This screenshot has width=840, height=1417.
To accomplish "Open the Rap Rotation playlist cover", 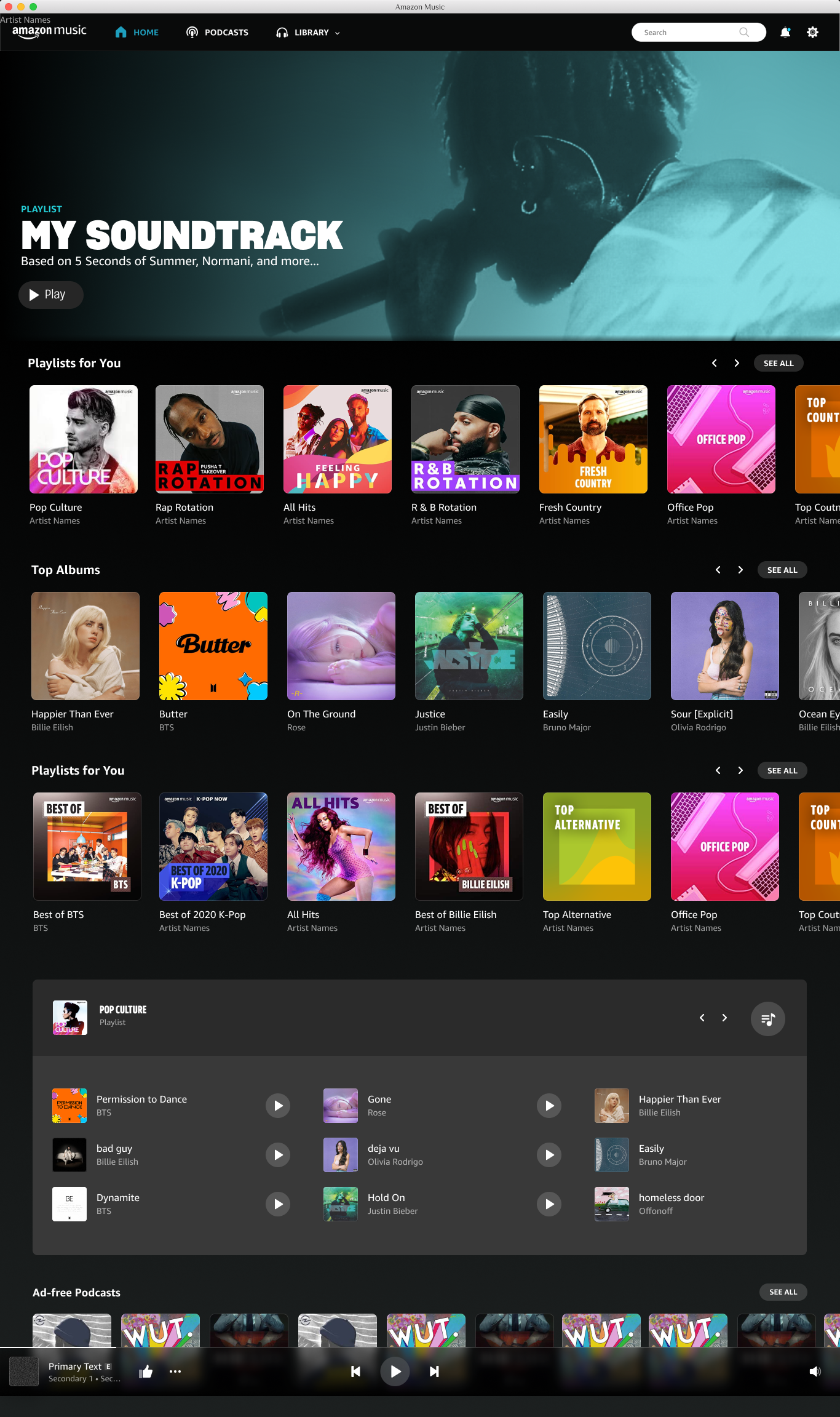I will click(x=210, y=439).
